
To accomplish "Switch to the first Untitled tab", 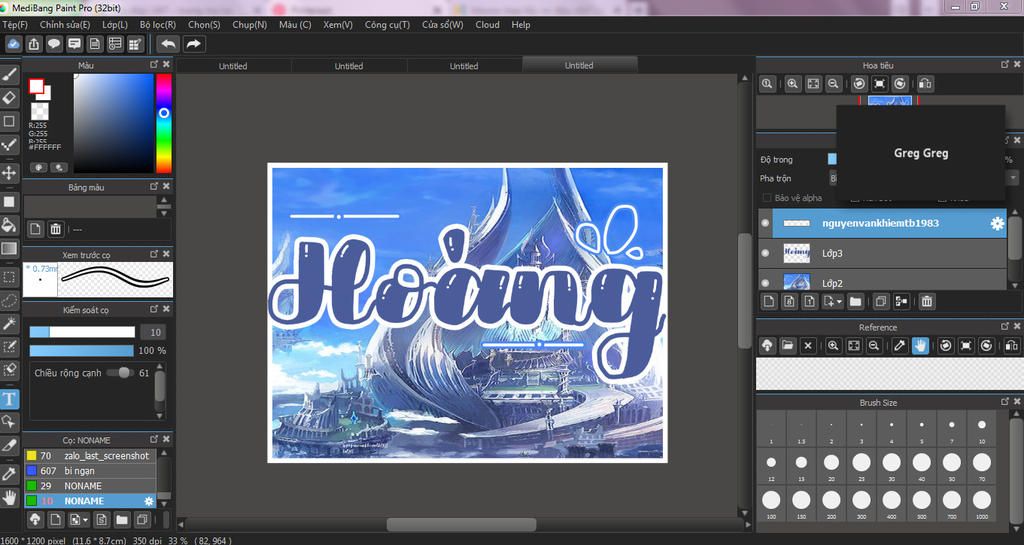I will pyautogui.click(x=233, y=66).
